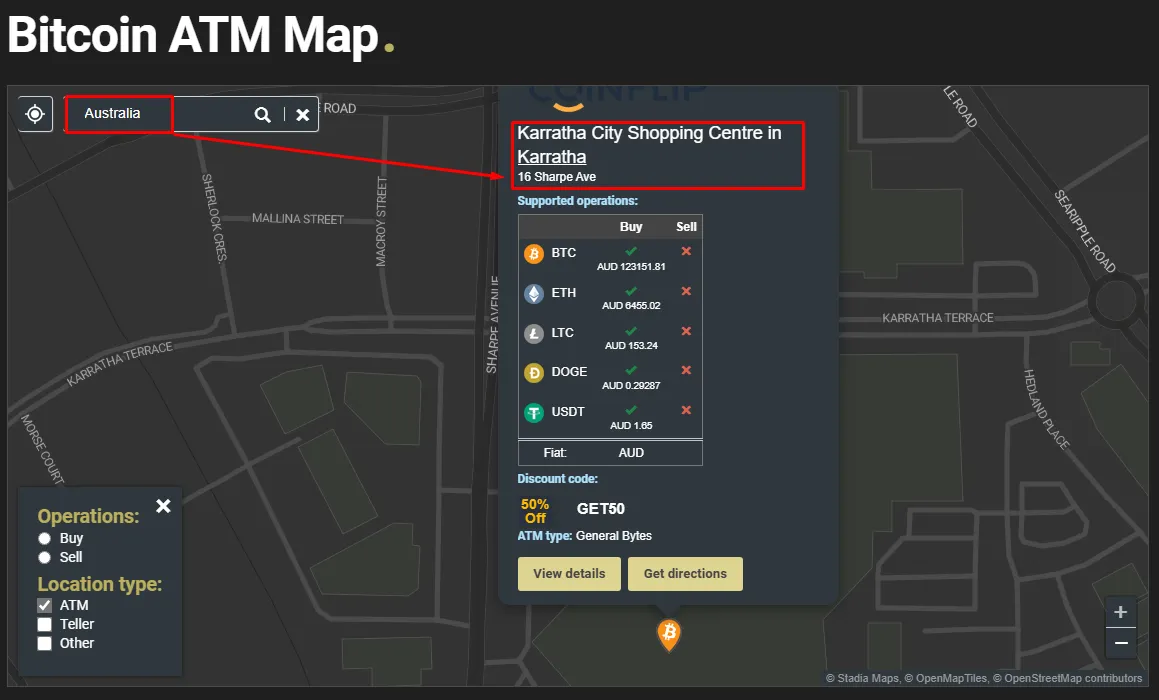Zoom out with the minus button
Image resolution: width=1159 pixels, height=700 pixels.
click(1121, 643)
